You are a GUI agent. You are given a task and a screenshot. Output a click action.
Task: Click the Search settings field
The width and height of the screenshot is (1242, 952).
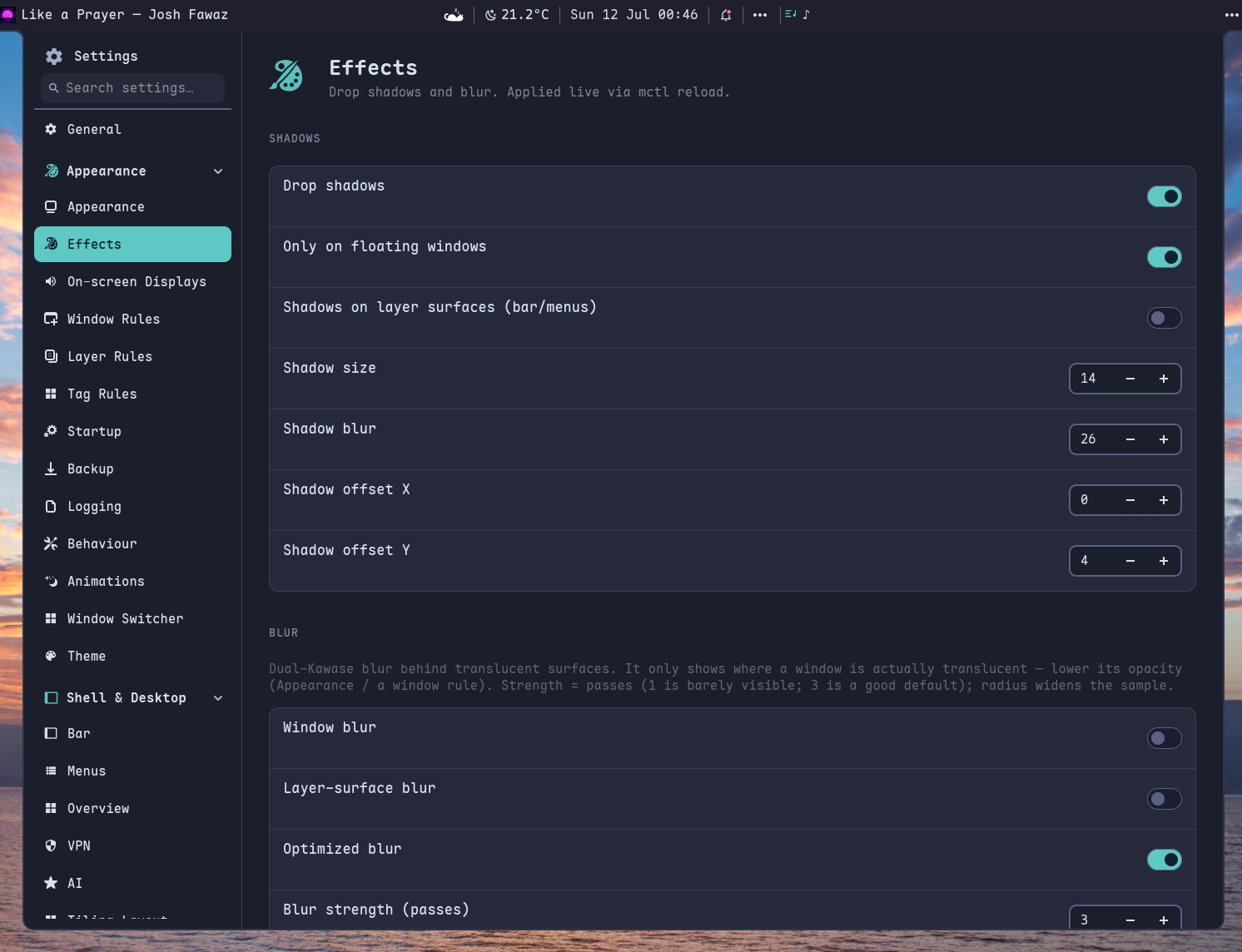(x=132, y=88)
